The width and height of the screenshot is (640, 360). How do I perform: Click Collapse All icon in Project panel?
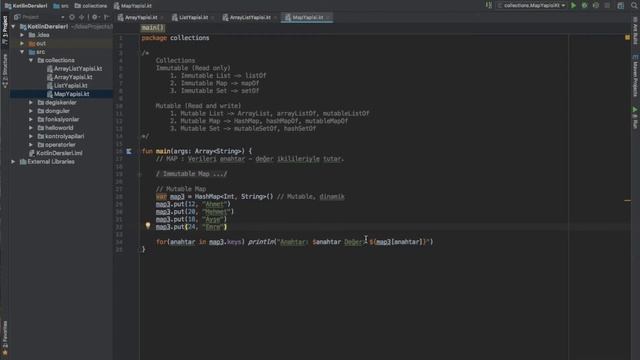(x=82, y=17)
